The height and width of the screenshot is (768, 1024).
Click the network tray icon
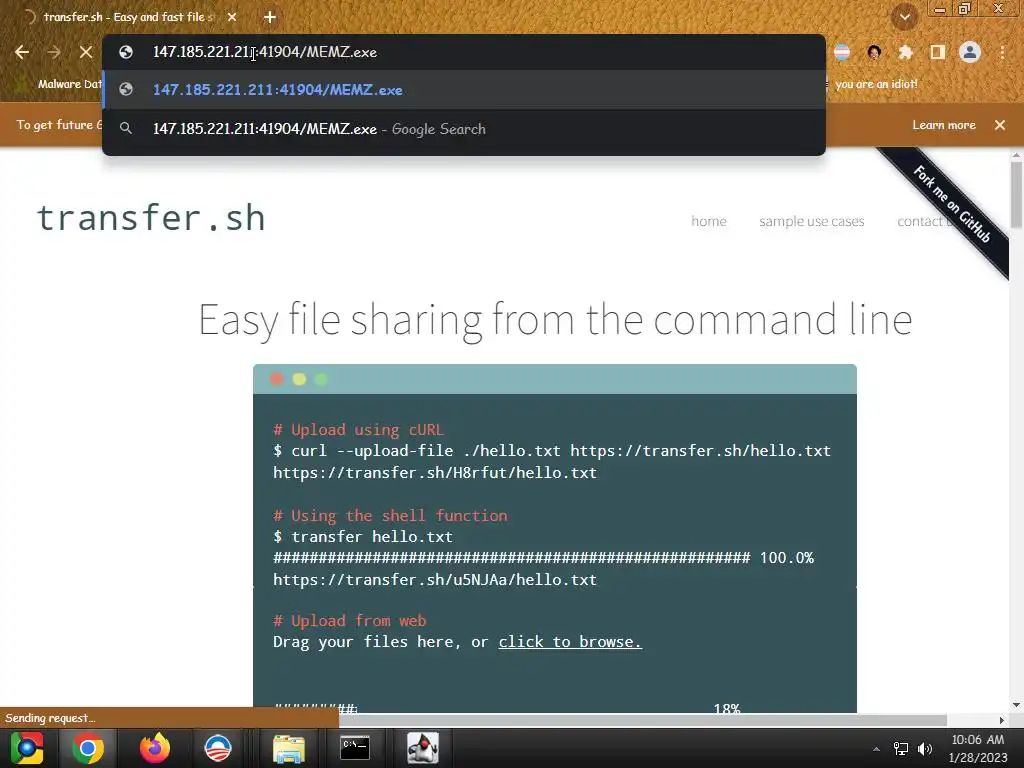click(x=901, y=749)
